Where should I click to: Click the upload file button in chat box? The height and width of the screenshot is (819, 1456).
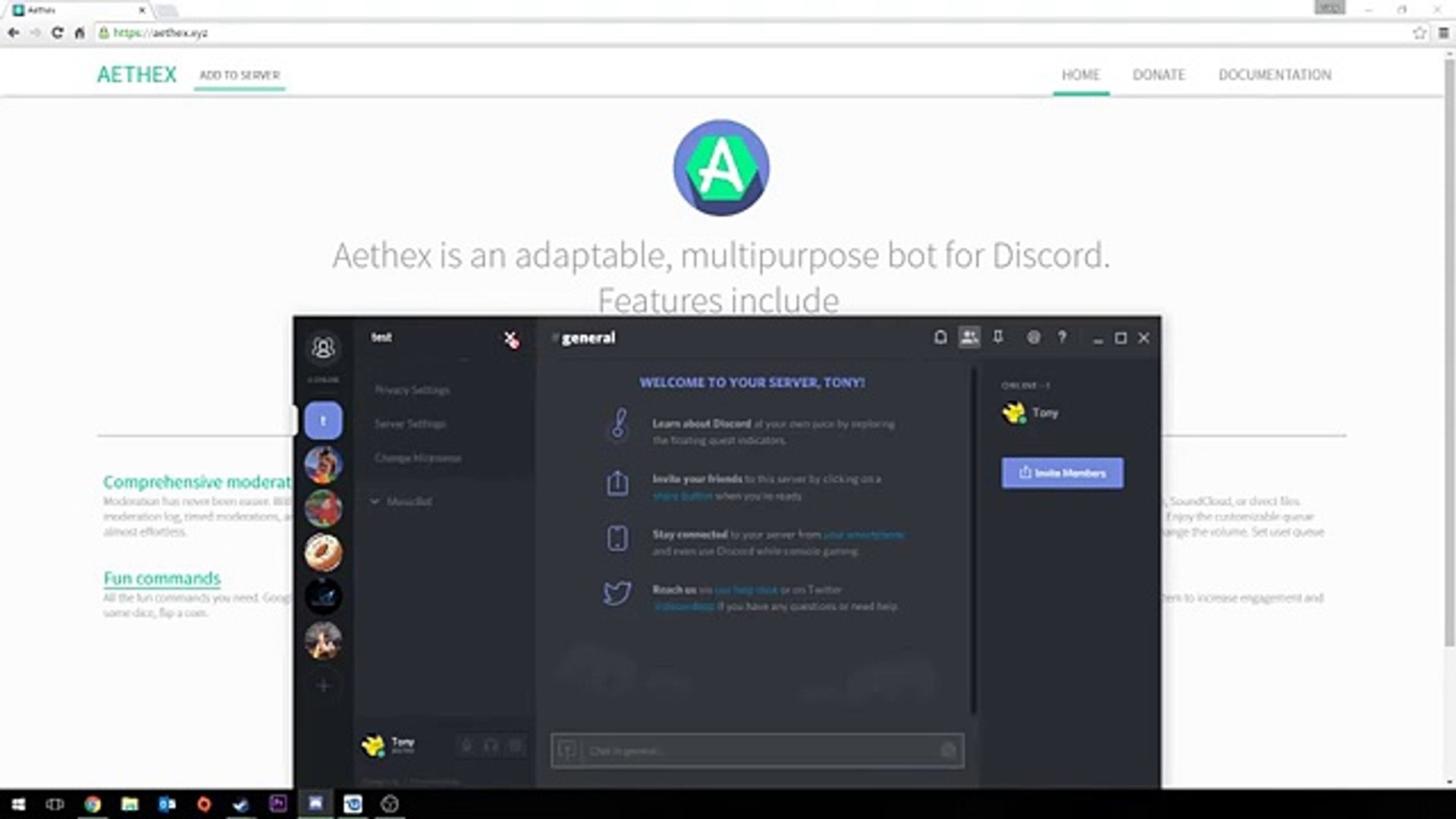click(566, 751)
